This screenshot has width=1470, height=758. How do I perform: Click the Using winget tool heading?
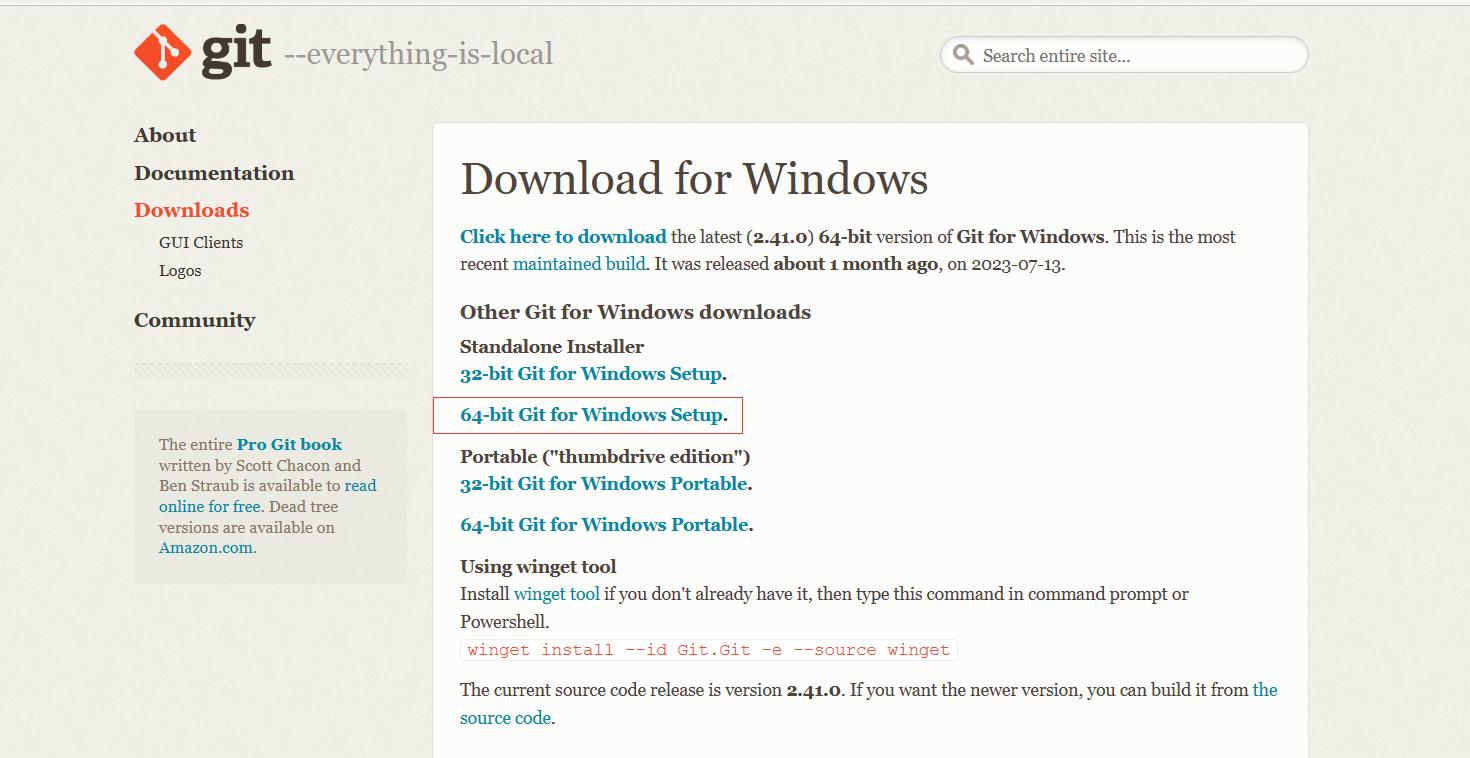pyautogui.click(x=538, y=567)
